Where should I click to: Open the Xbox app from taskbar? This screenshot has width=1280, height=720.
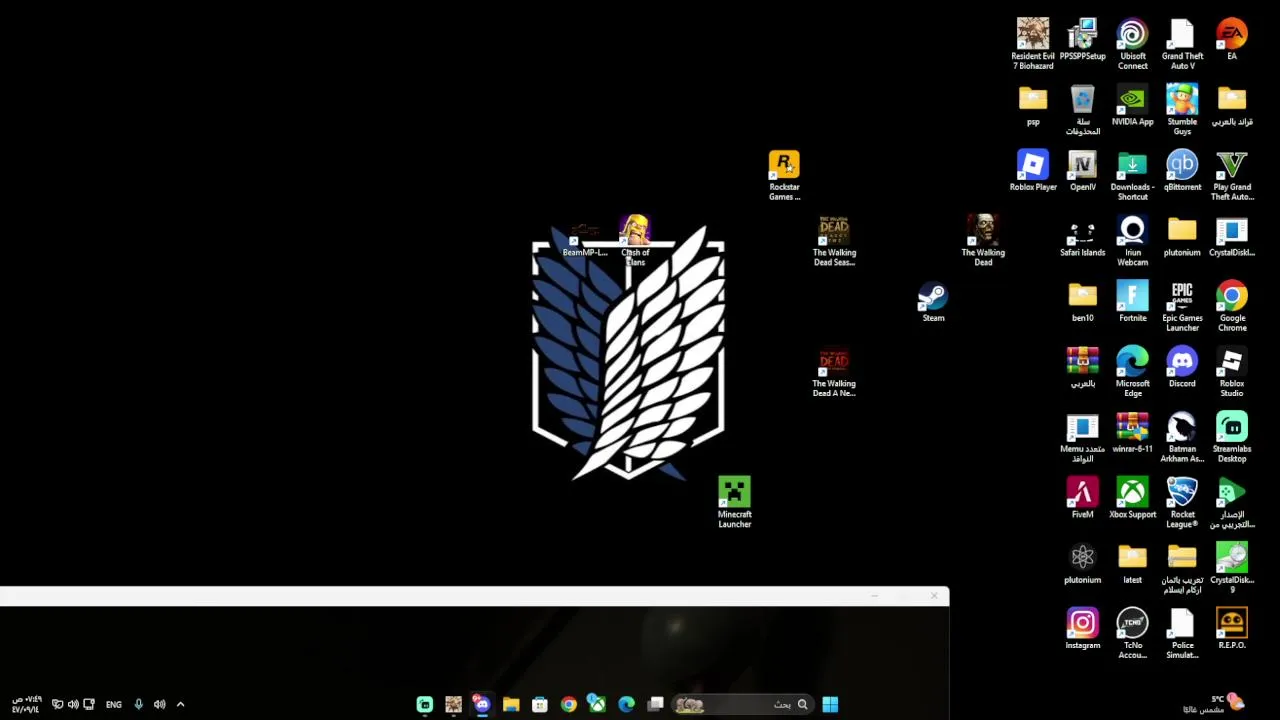point(597,704)
